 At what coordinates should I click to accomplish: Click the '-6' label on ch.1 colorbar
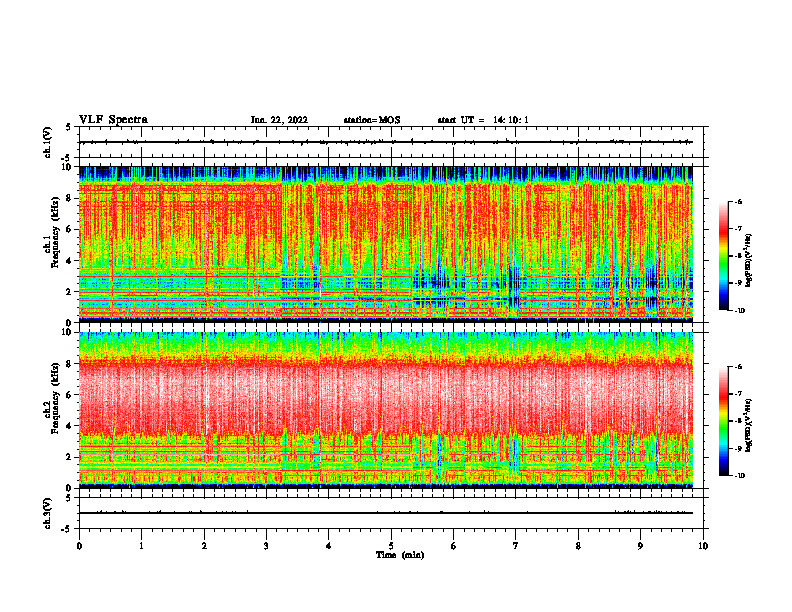[x=738, y=202]
